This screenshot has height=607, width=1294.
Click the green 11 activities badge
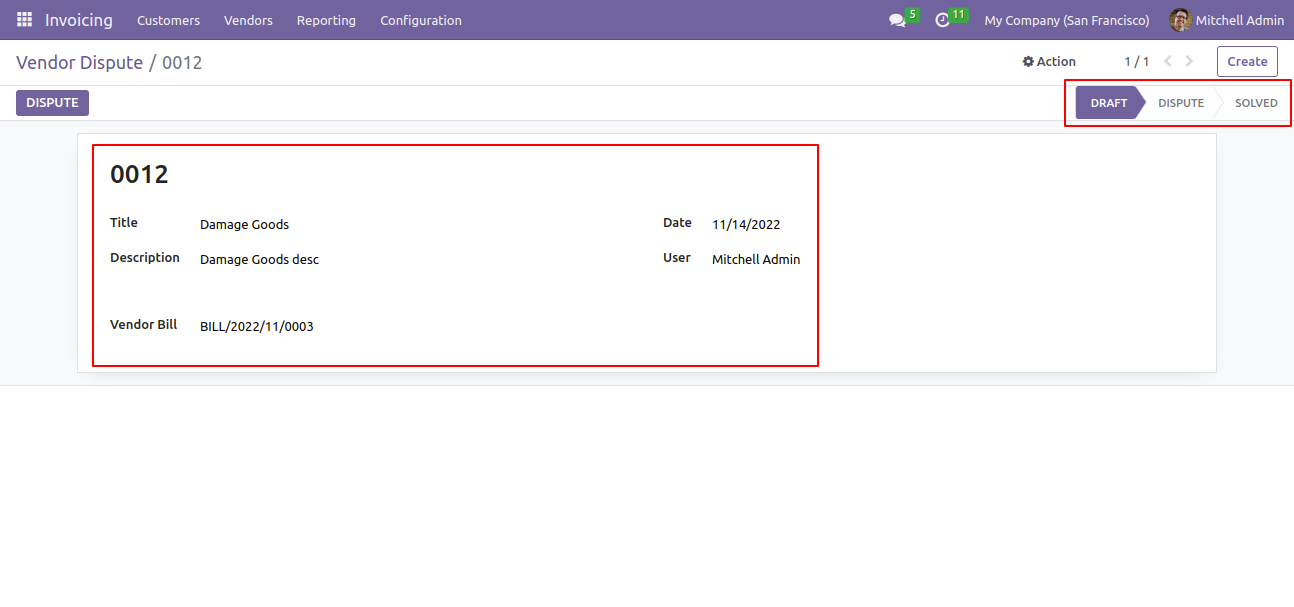(959, 14)
